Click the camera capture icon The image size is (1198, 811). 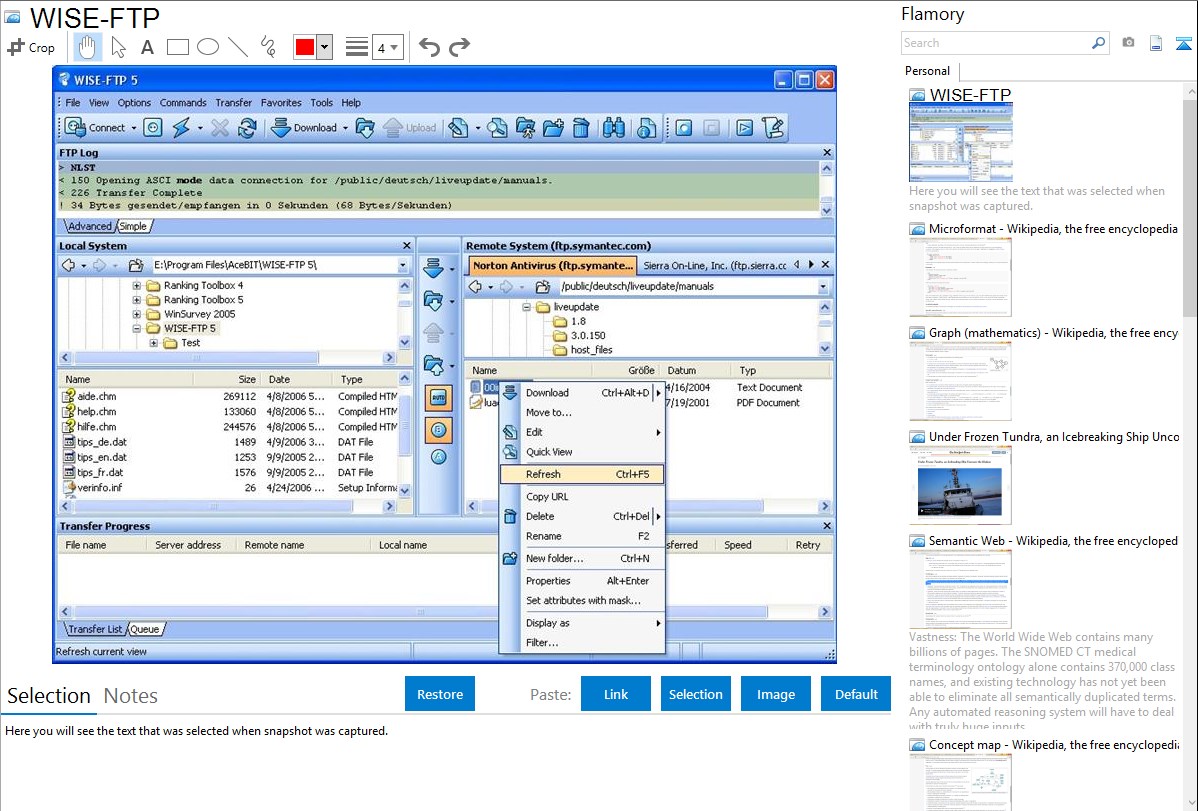(1128, 43)
